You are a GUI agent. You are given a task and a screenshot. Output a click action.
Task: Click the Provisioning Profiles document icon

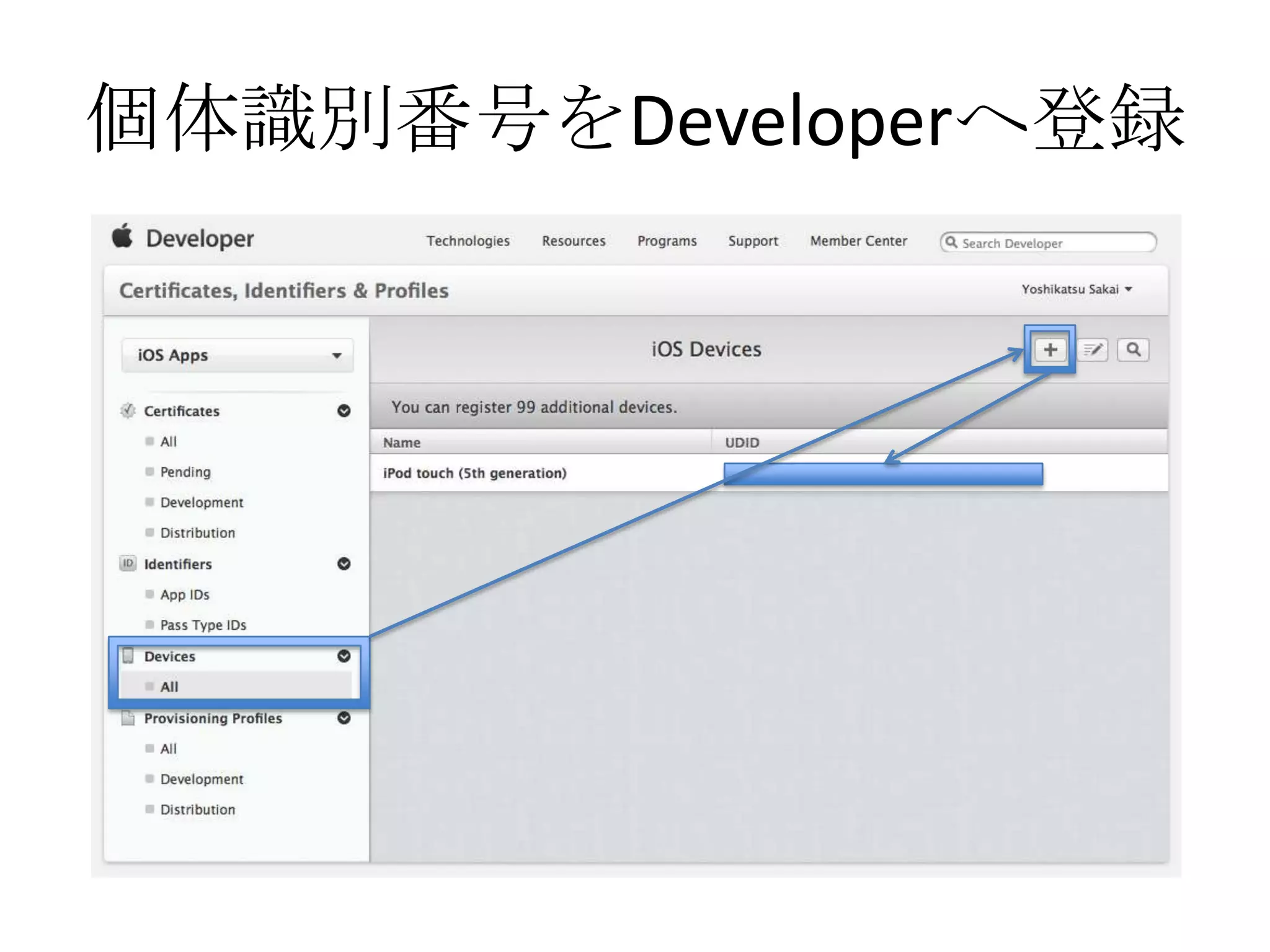click(x=128, y=718)
